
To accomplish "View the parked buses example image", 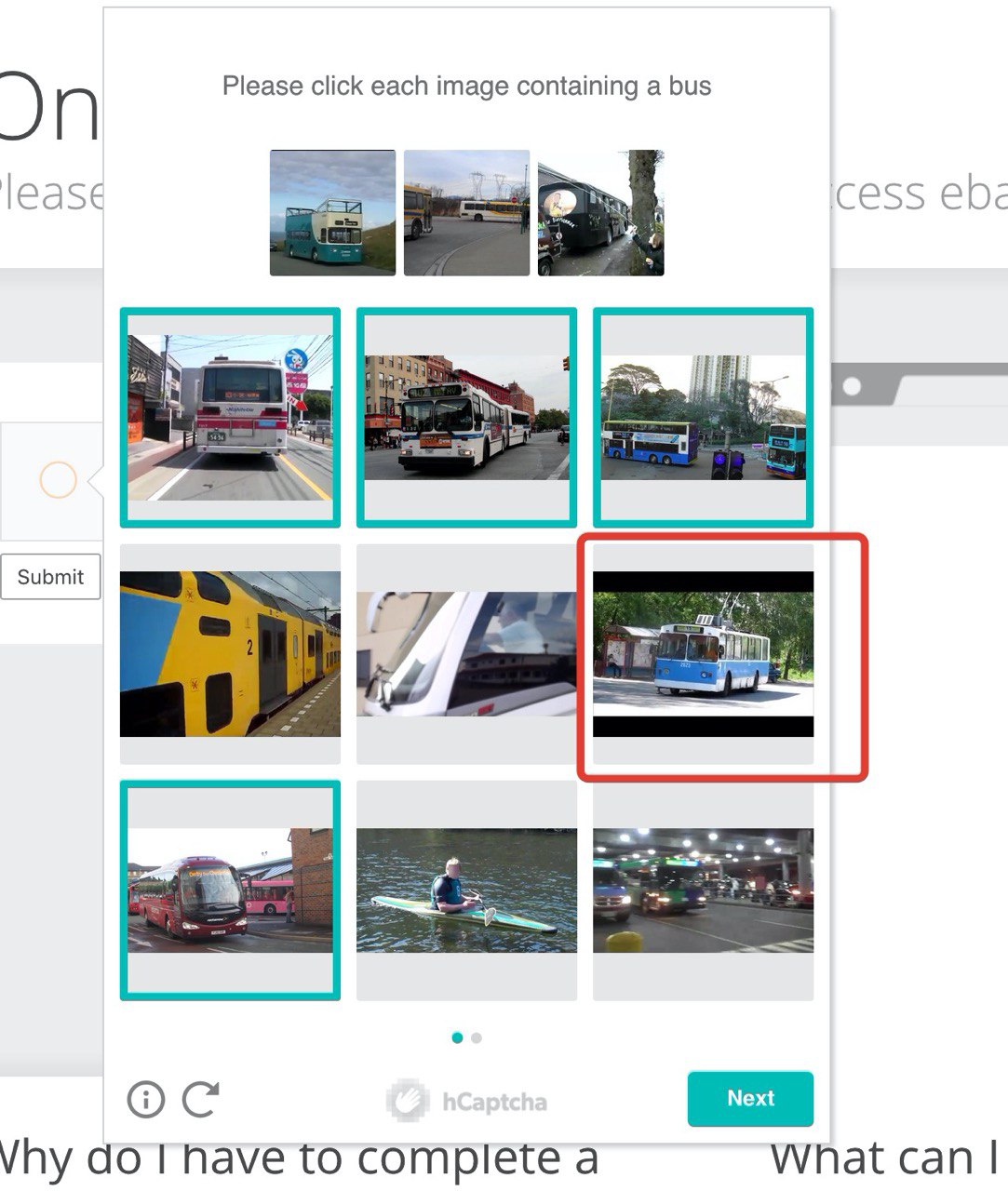I will pyautogui.click(x=466, y=213).
